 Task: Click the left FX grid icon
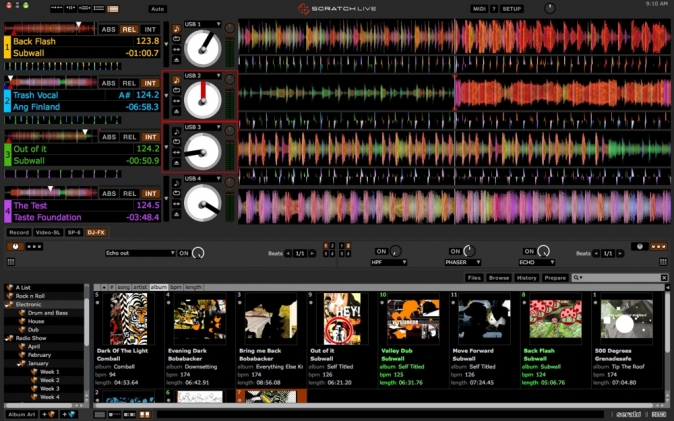click(11, 262)
